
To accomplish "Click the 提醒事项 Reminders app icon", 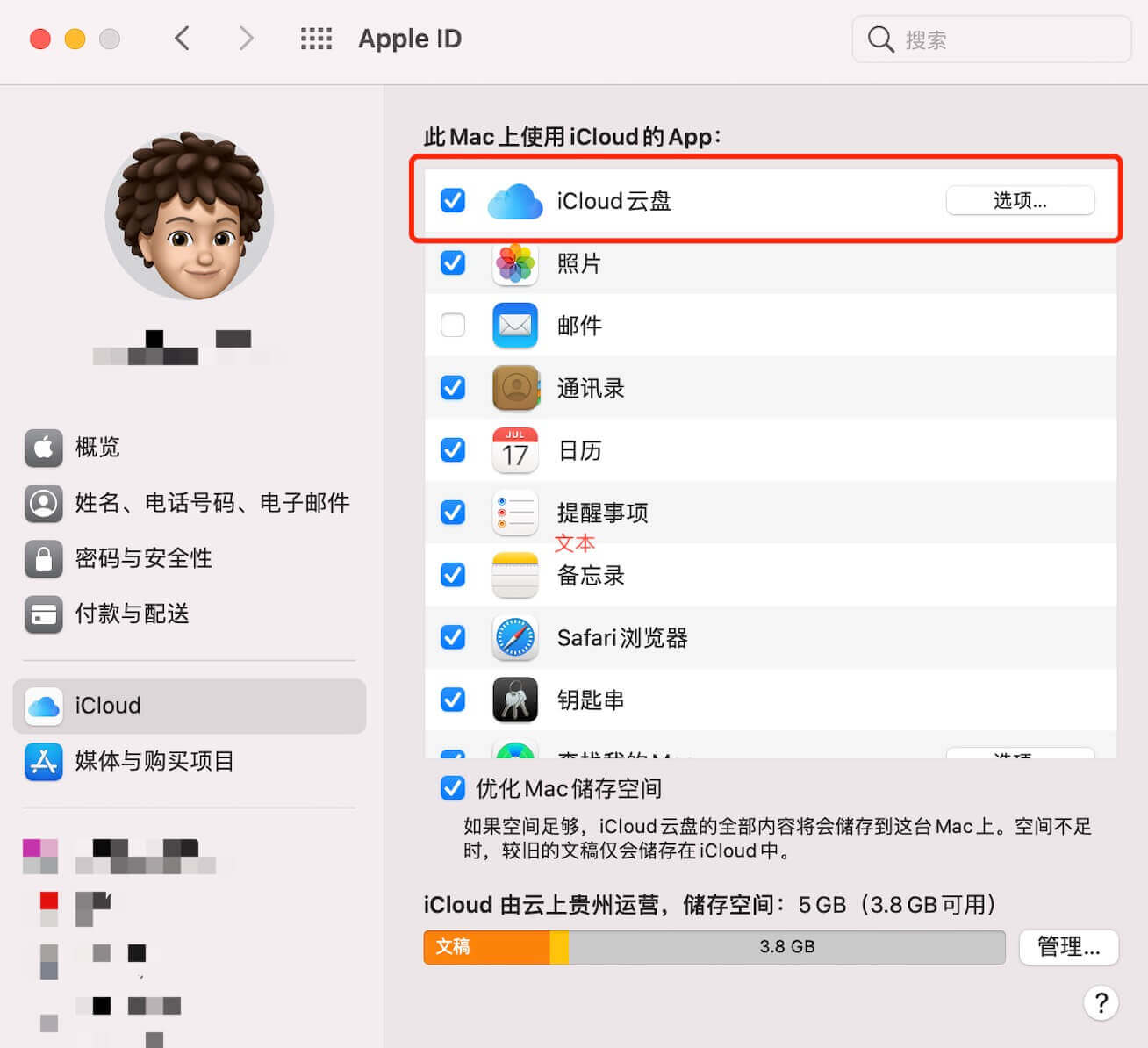I will (x=515, y=513).
